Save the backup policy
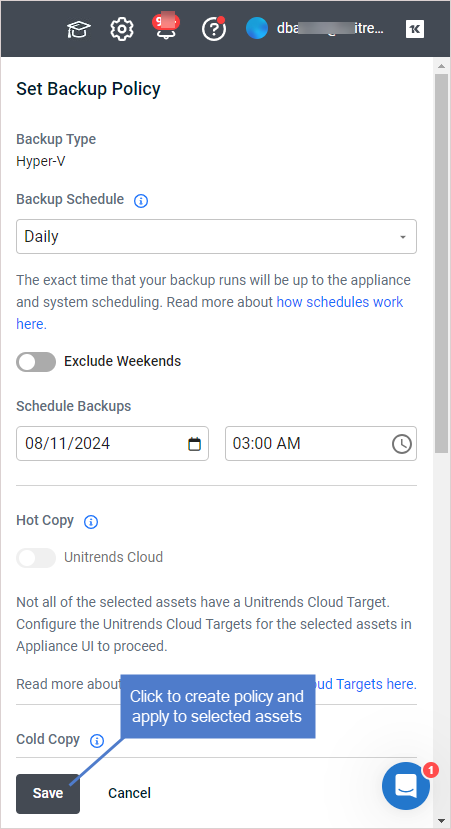The height and width of the screenshot is (829, 451). (48, 794)
